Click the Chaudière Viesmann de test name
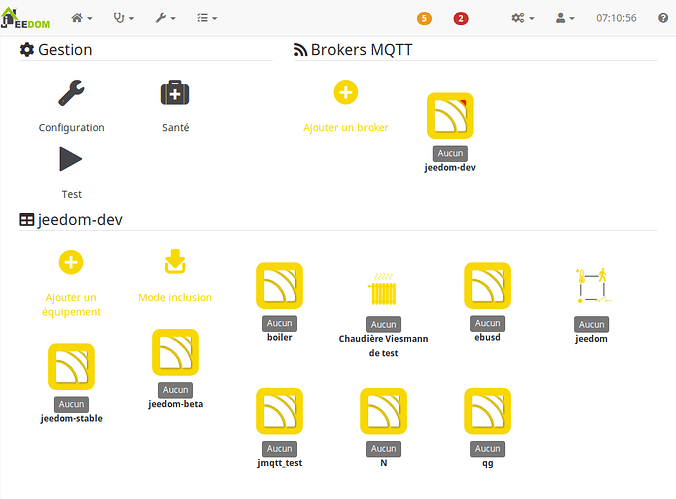Screen dimensions: 676x499 [x=383, y=346]
